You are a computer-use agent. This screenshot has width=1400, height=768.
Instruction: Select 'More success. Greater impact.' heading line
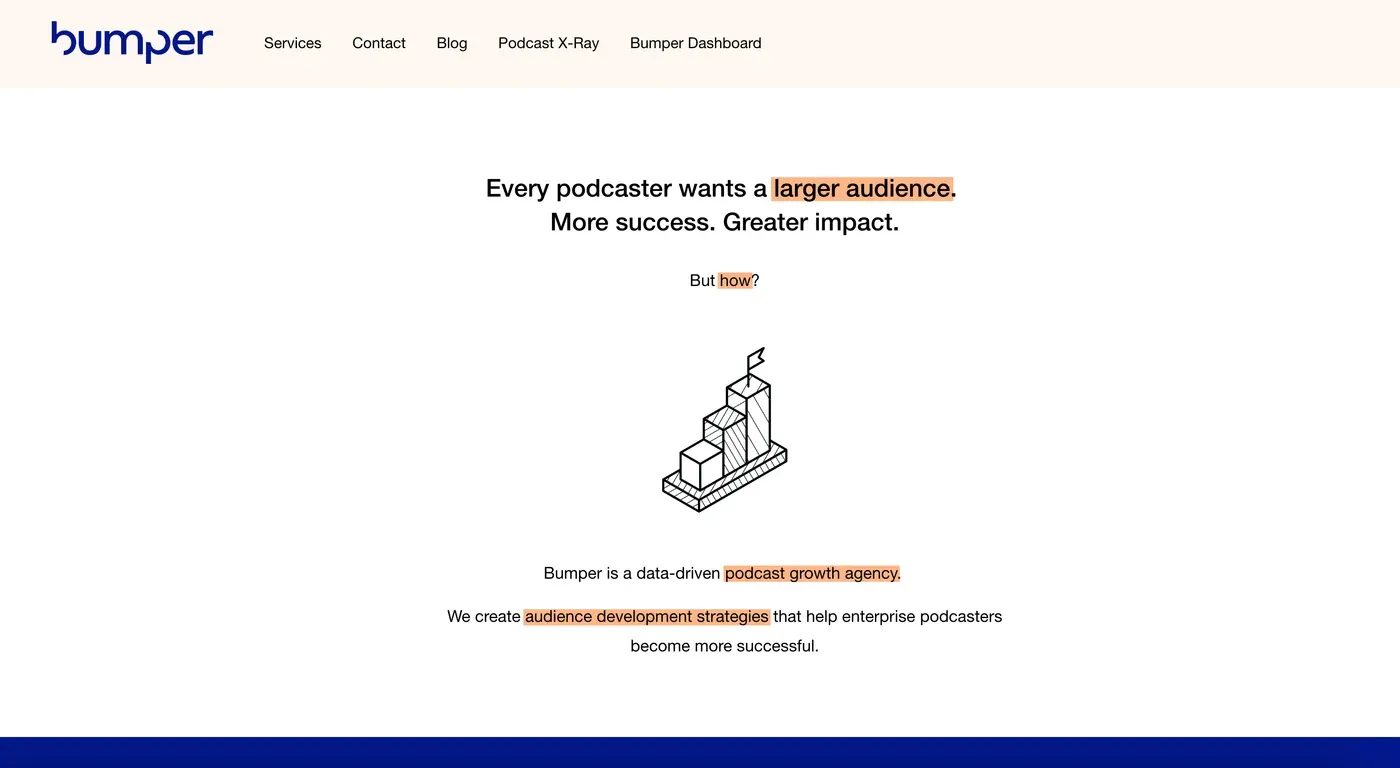click(725, 222)
